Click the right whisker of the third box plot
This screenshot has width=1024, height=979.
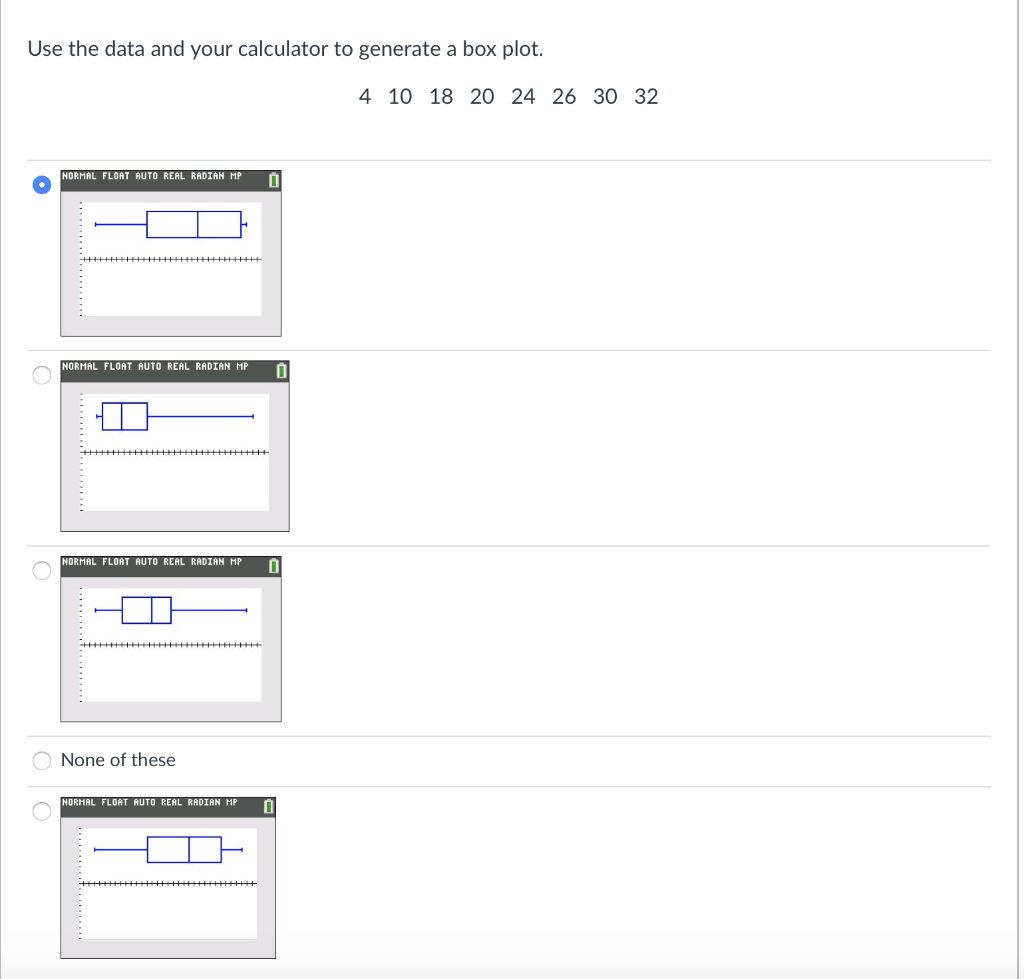(210, 609)
